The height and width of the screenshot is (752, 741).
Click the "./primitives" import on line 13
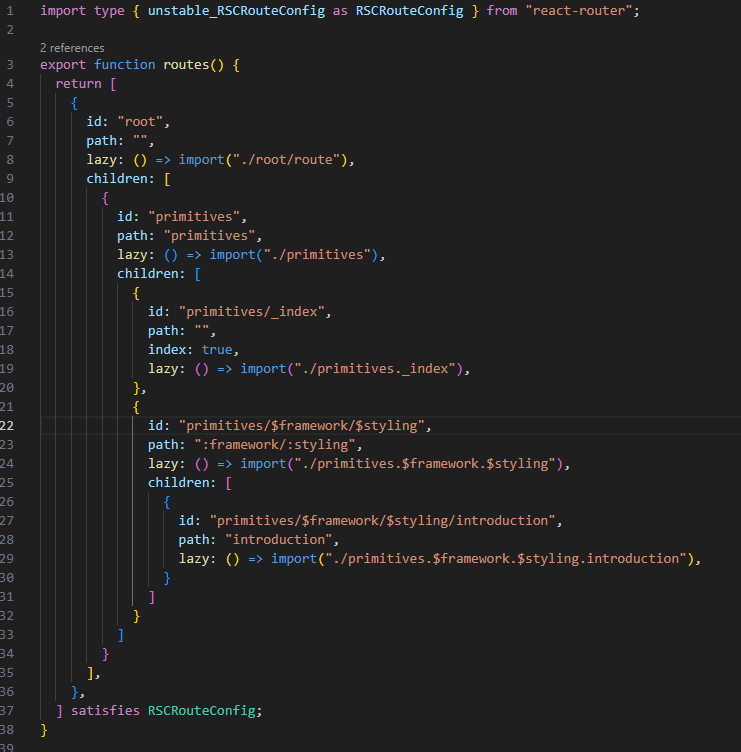point(317,255)
